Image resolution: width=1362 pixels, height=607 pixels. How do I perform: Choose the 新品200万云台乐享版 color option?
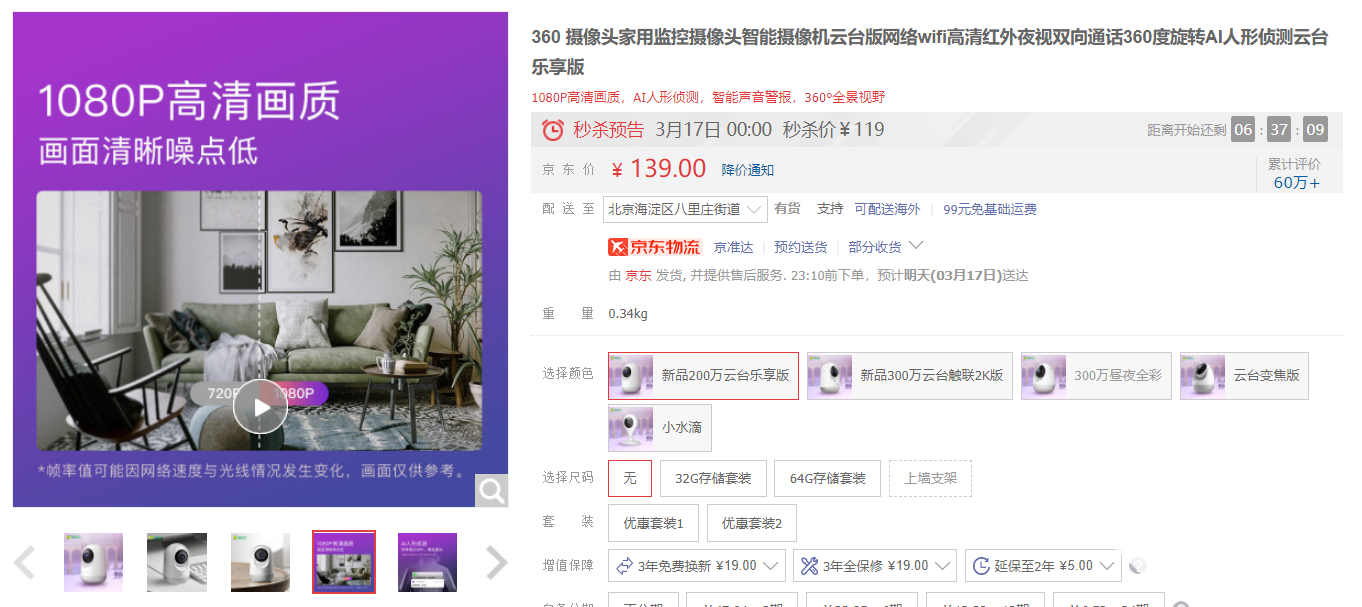(x=704, y=376)
